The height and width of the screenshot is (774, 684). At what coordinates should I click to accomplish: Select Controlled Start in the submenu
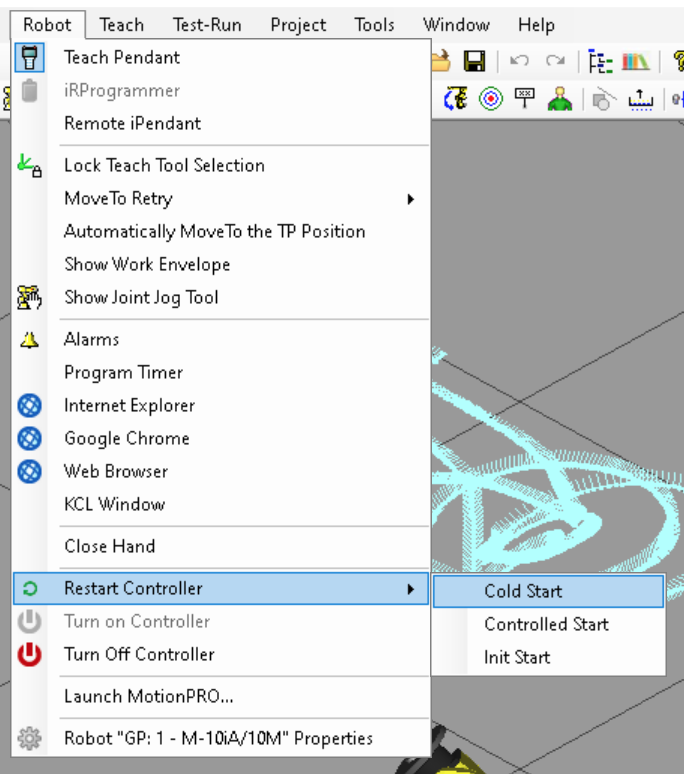[548, 624]
